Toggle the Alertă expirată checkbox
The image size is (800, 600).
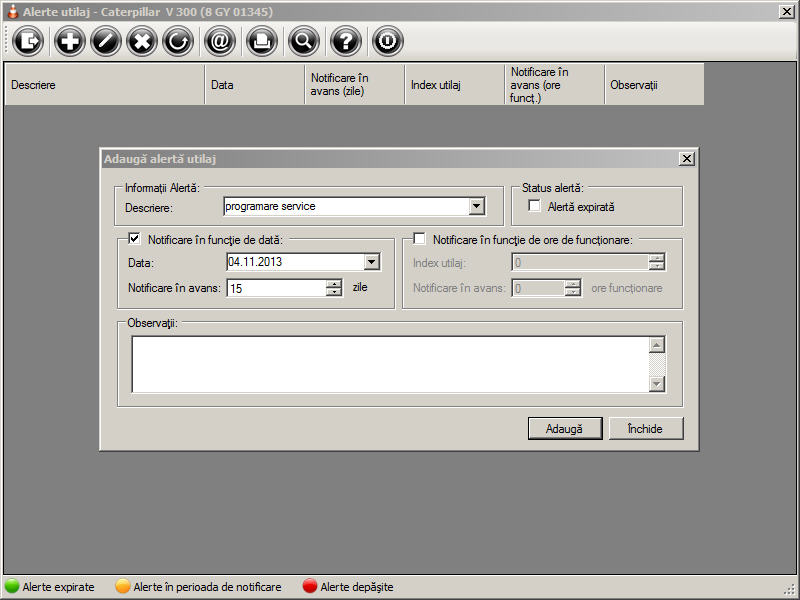(x=534, y=206)
